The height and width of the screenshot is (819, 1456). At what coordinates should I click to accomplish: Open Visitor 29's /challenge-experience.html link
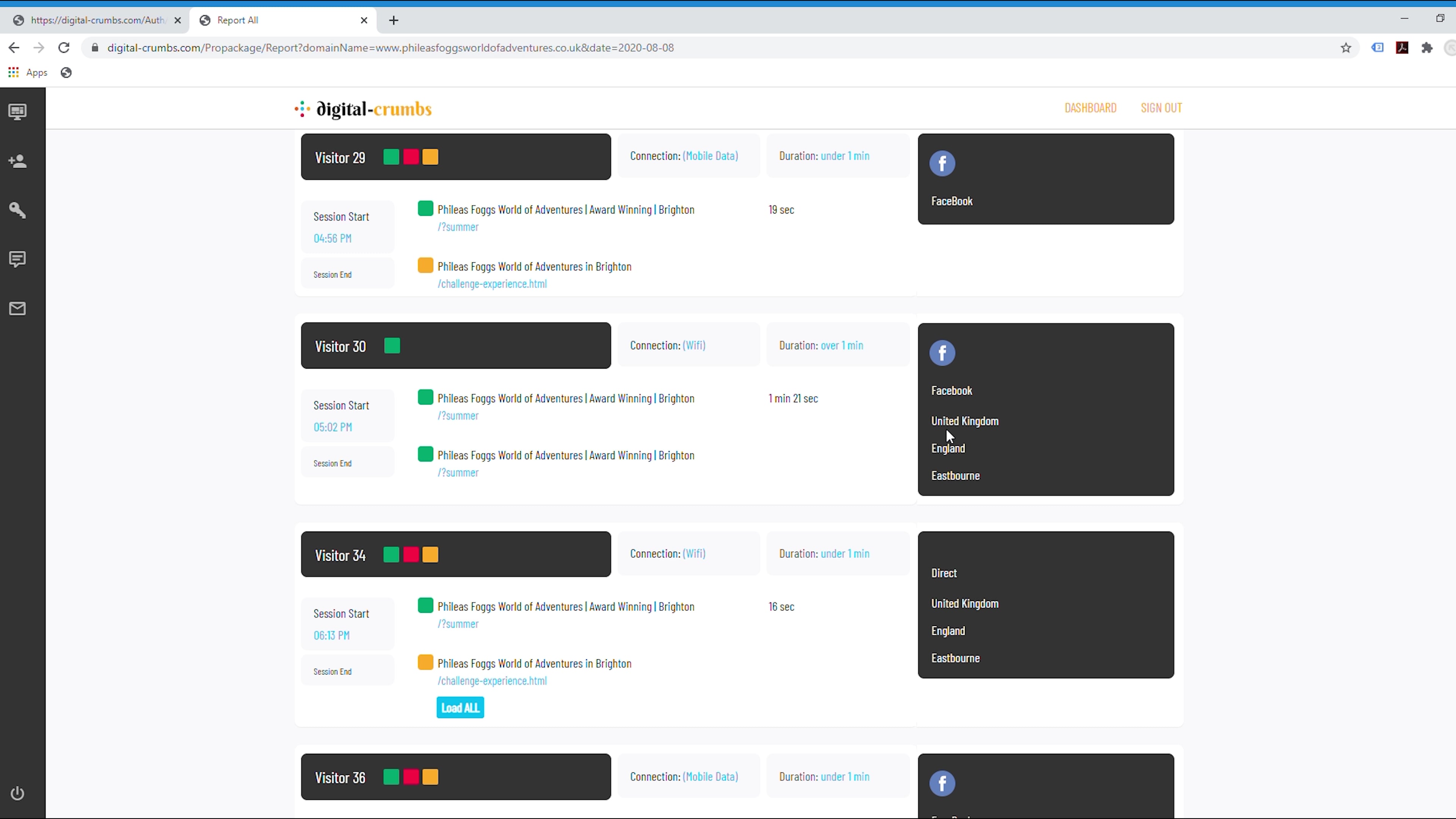point(492,284)
